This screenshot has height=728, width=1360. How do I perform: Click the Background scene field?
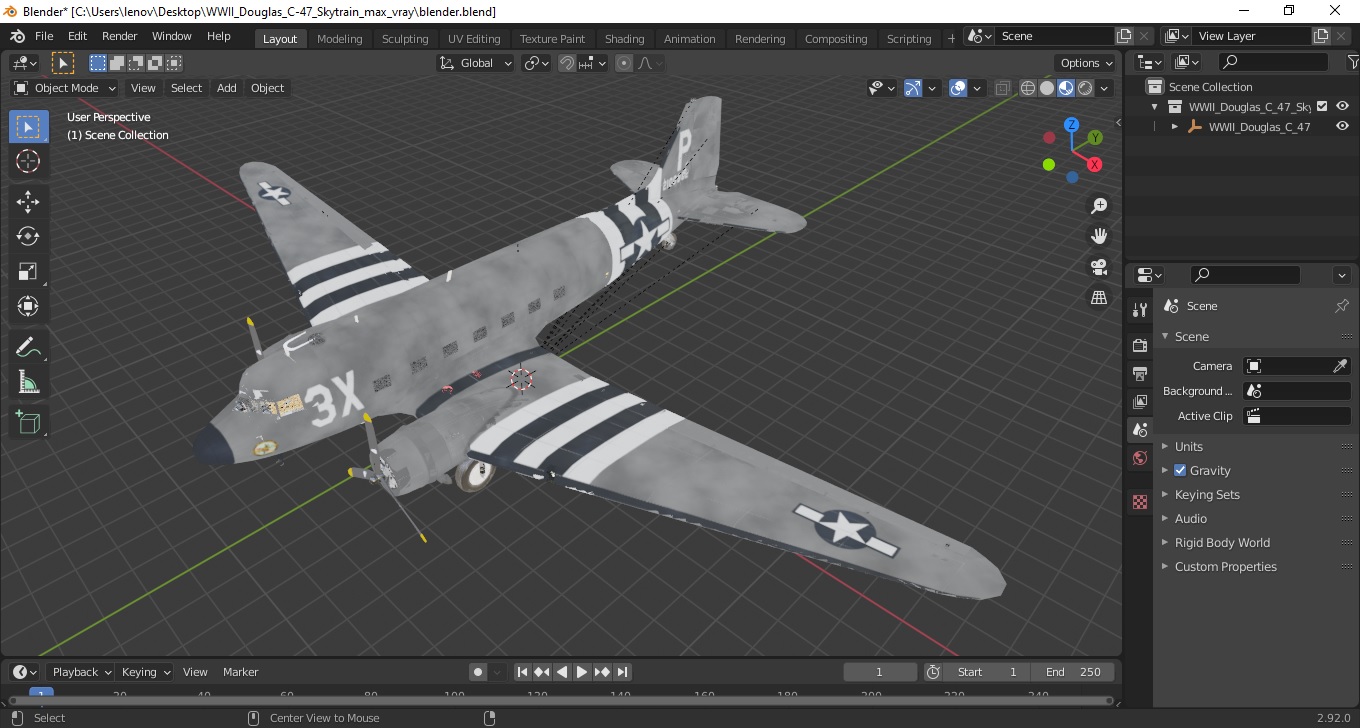point(1297,391)
